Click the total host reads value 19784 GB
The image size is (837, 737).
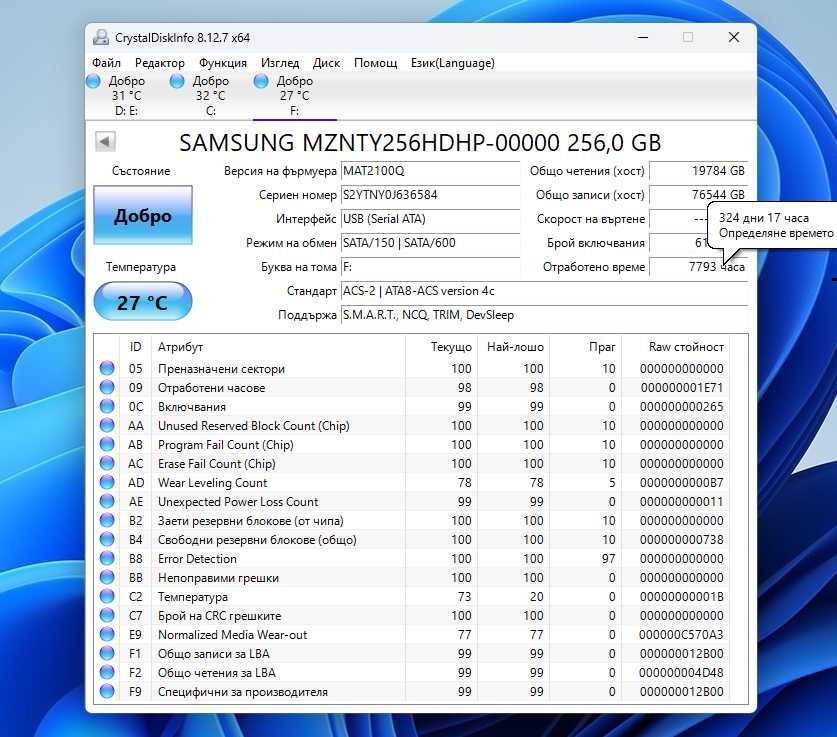click(699, 171)
